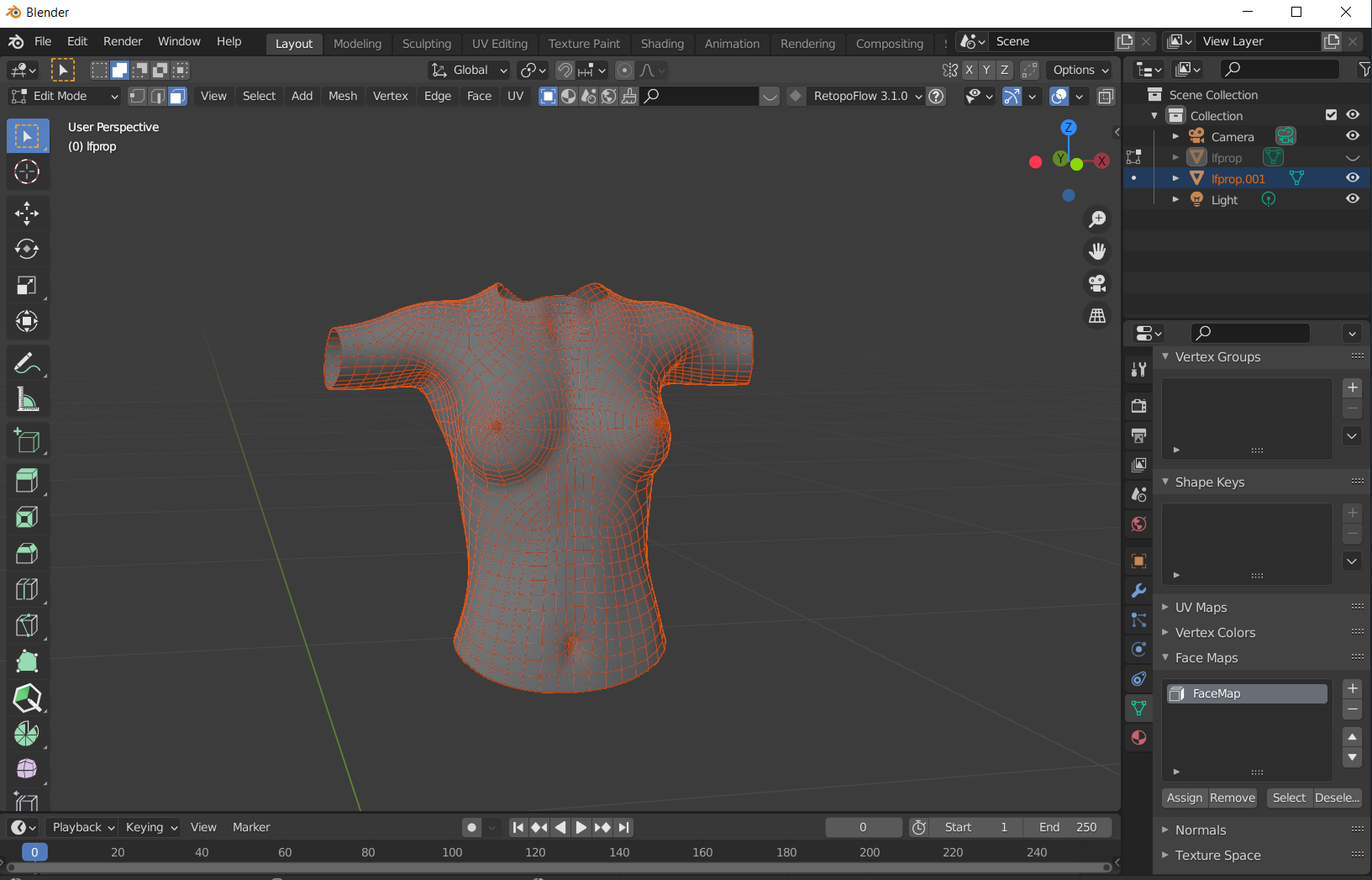The width and height of the screenshot is (1372, 880).
Task: Select the Rotate tool
Action: click(x=27, y=250)
